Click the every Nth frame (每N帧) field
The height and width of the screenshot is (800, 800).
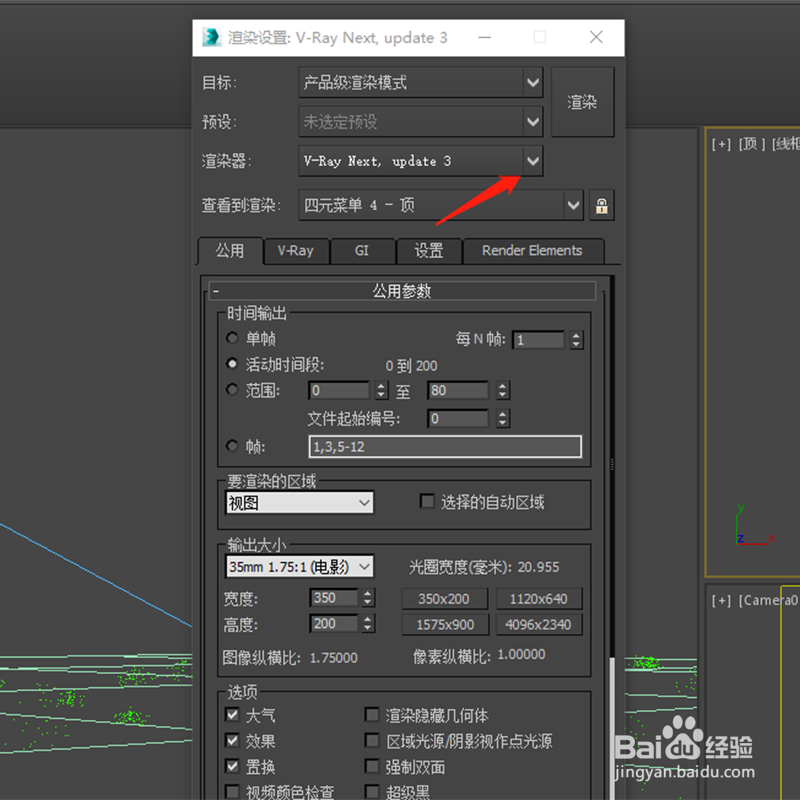(x=538, y=340)
